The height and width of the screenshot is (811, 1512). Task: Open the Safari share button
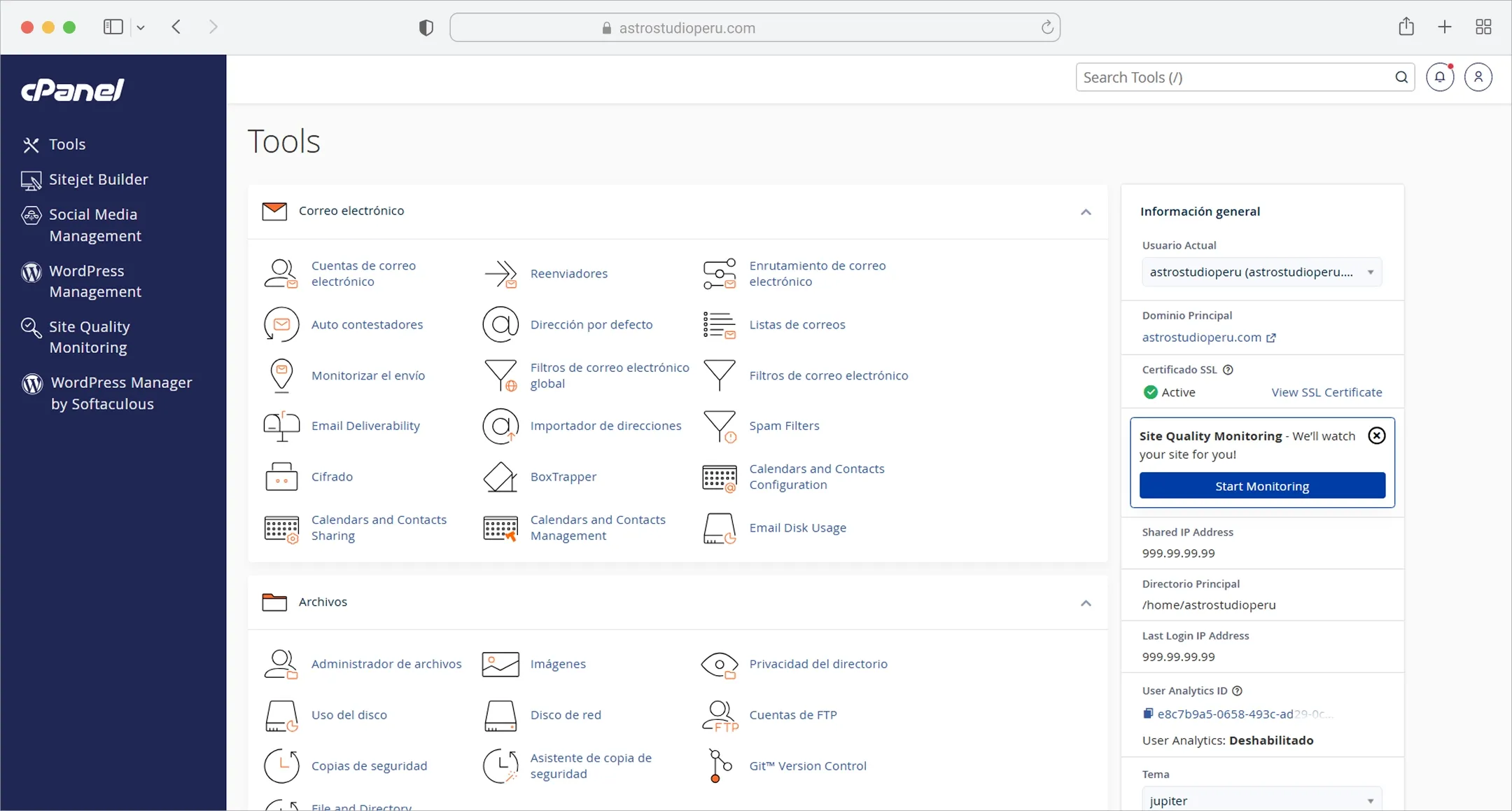pyautogui.click(x=1406, y=27)
